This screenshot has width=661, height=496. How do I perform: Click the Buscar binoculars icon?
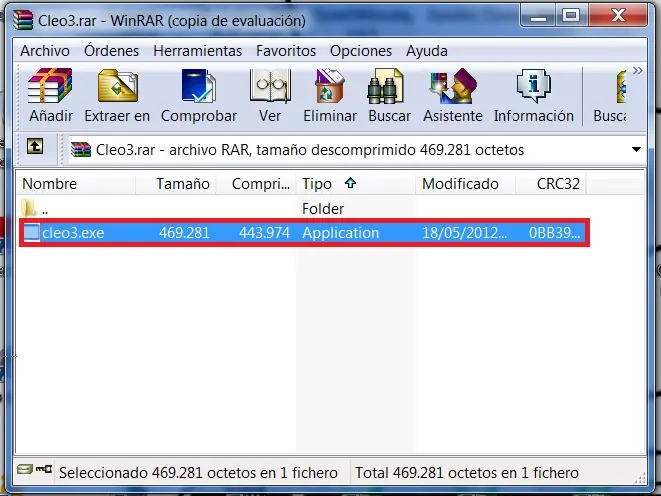tap(385, 87)
